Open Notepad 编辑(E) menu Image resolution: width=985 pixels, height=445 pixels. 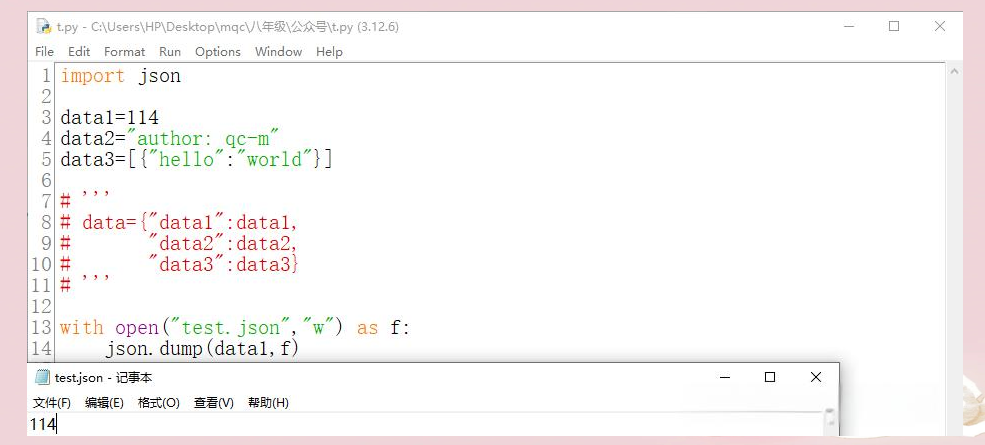click(x=104, y=402)
